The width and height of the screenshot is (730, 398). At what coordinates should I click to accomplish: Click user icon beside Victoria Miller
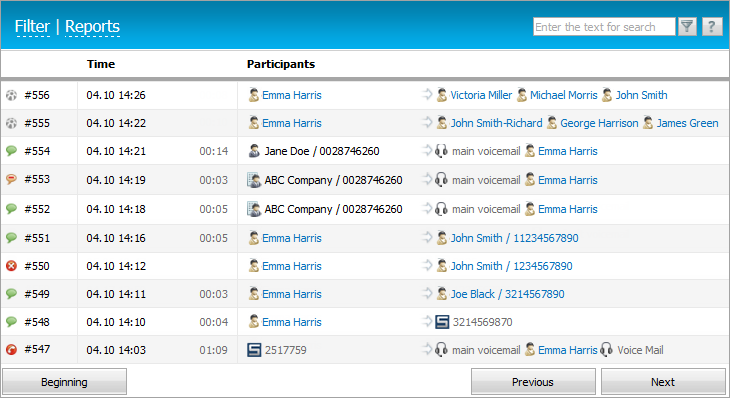(x=442, y=95)
